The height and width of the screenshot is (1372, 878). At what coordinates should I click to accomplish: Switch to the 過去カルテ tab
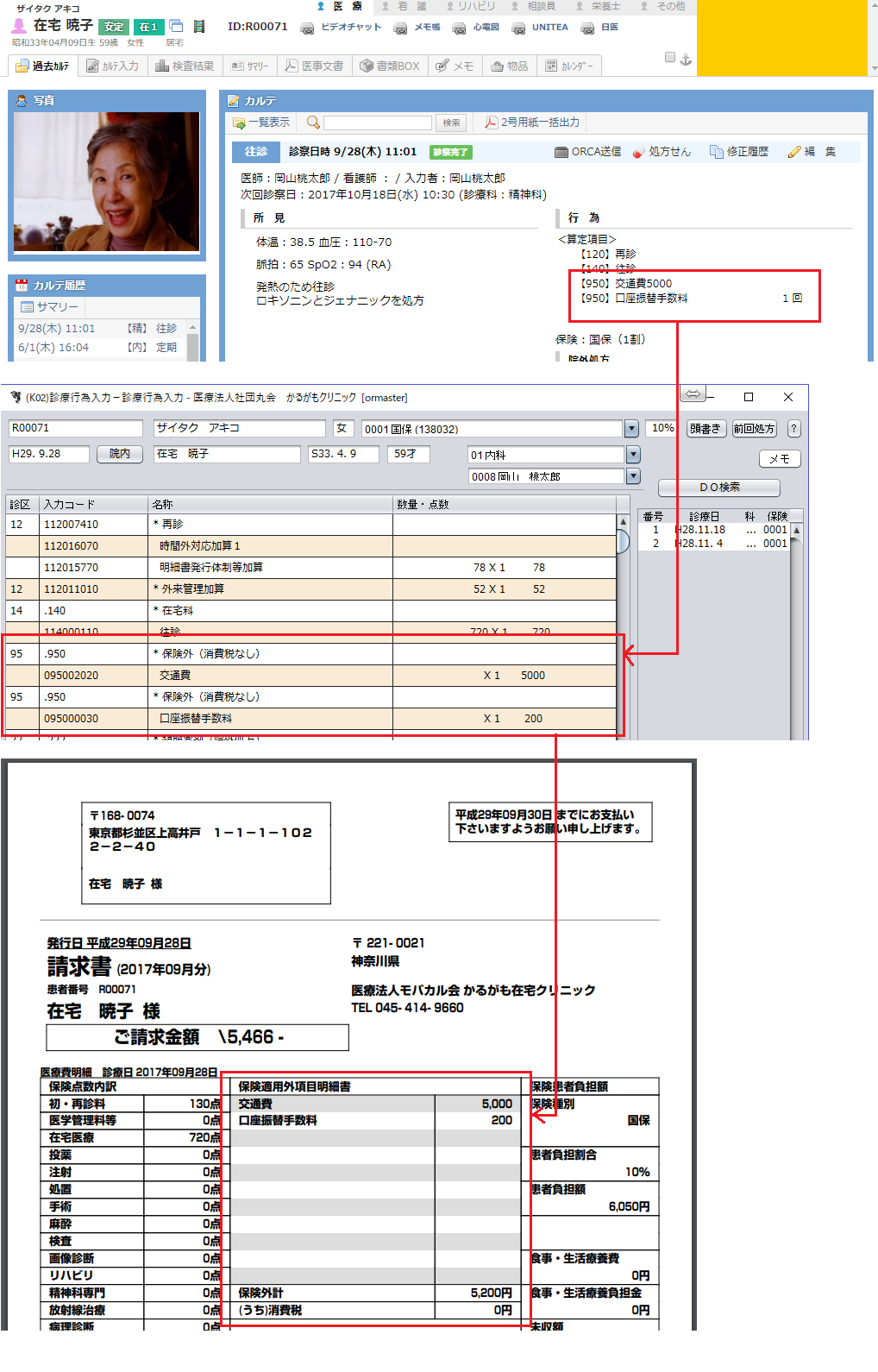click(x=42, y=66)
